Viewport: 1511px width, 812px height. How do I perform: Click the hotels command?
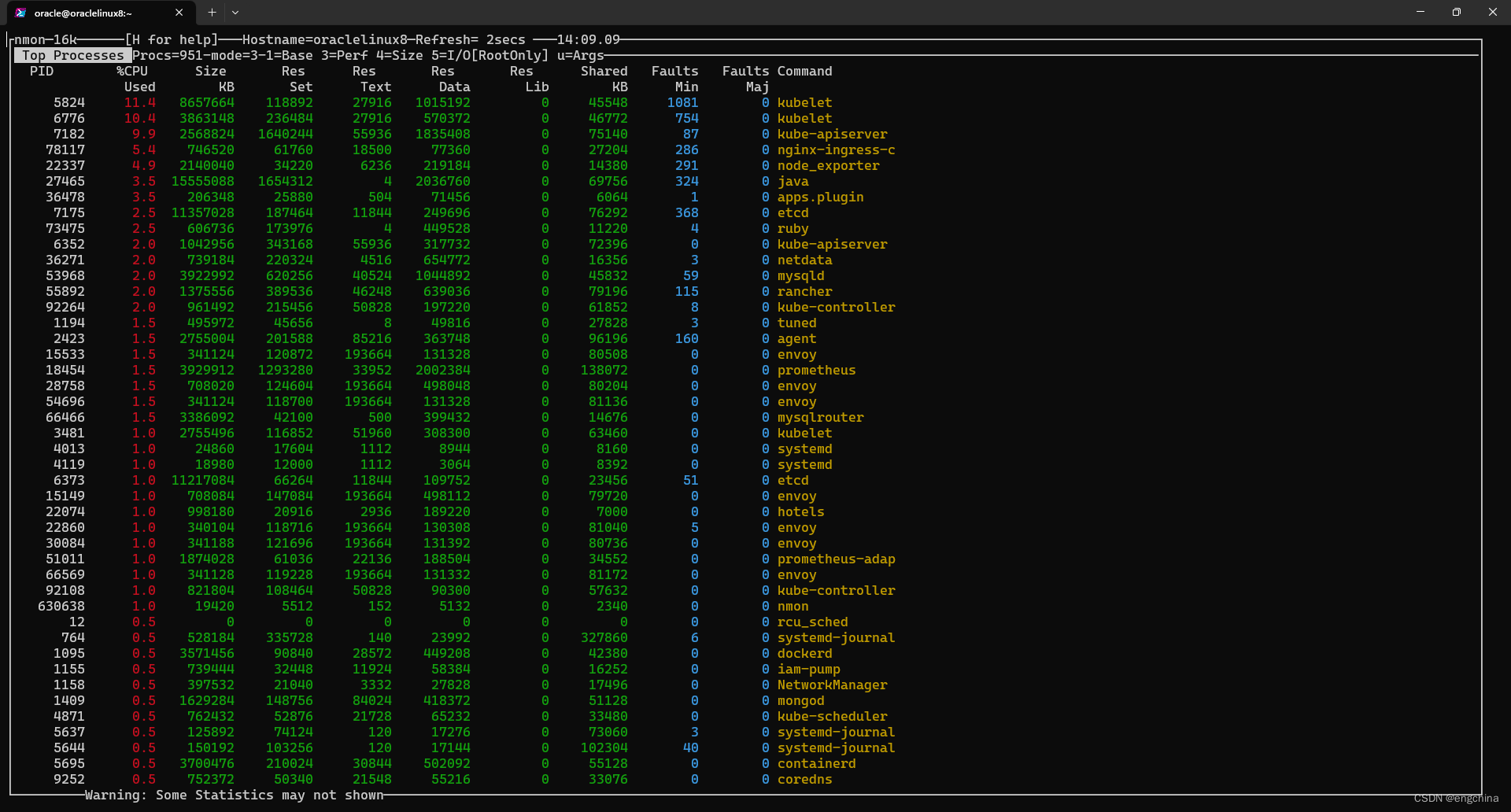tap(800, 511)
